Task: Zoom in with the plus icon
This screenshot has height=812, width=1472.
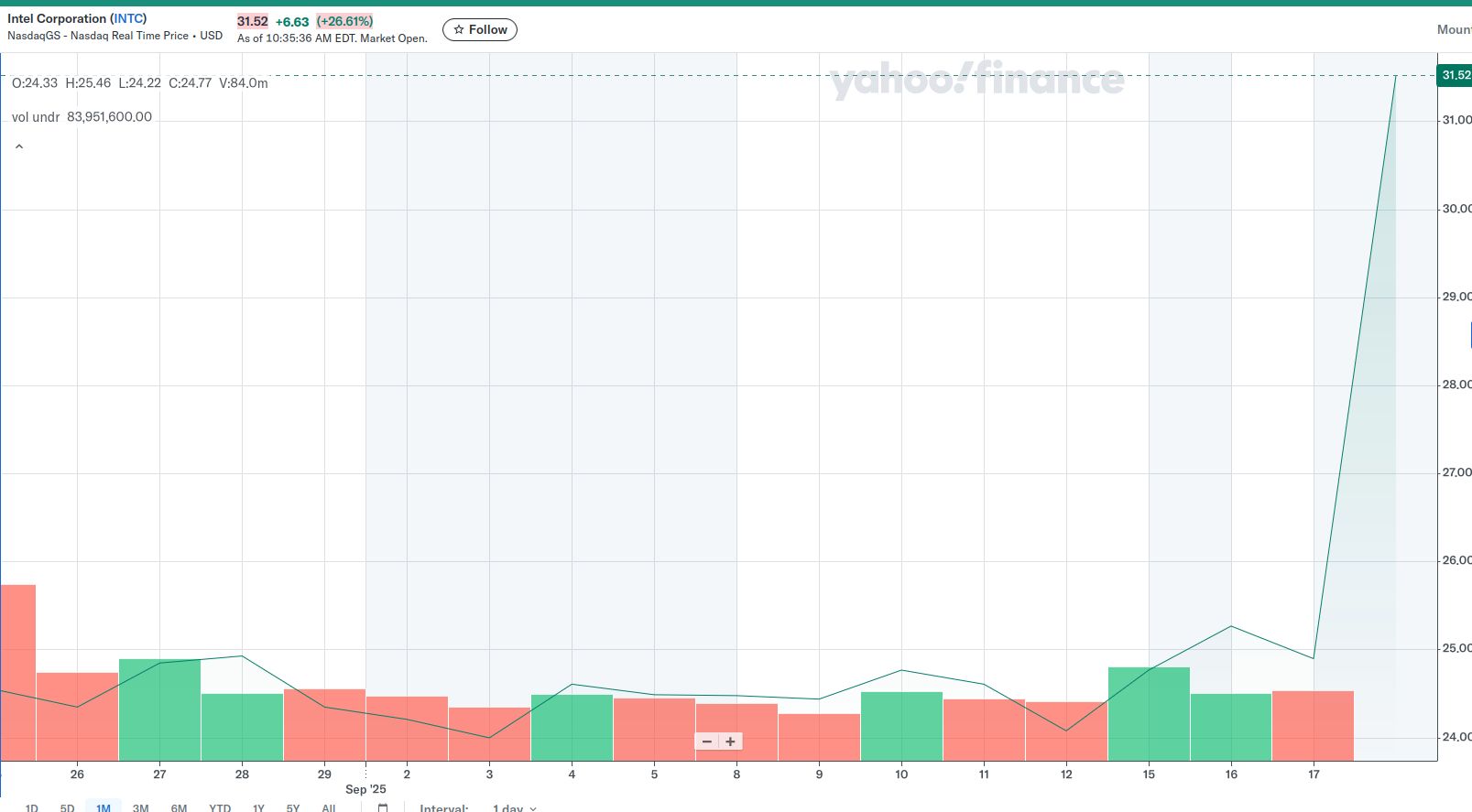Action: (730, 742)
